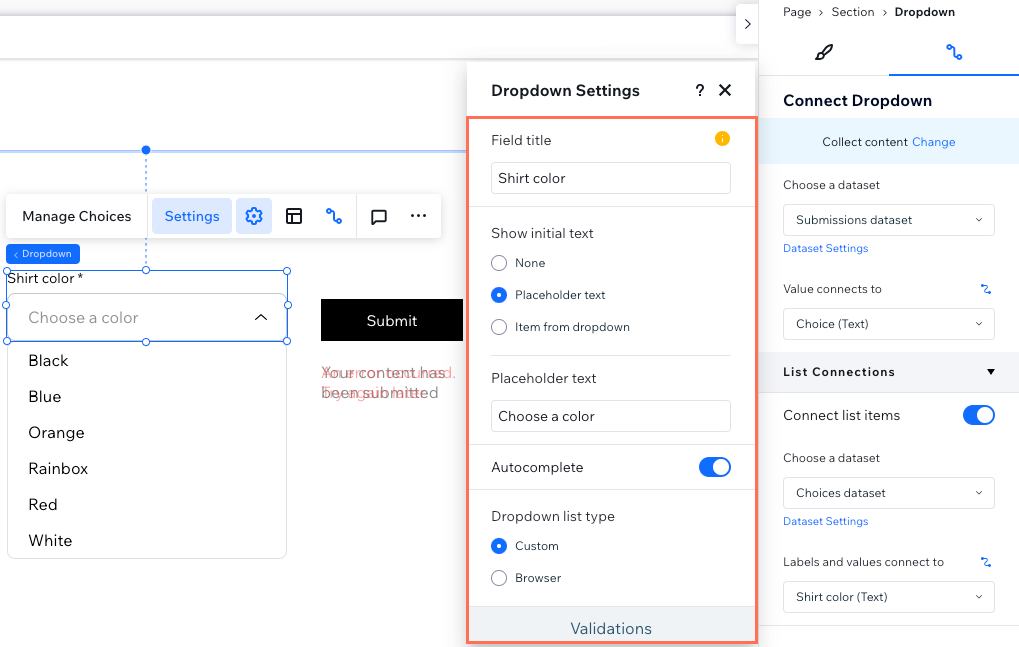
Task: Switch to the design paintbrush tab
Action: [x=823, y=52]
